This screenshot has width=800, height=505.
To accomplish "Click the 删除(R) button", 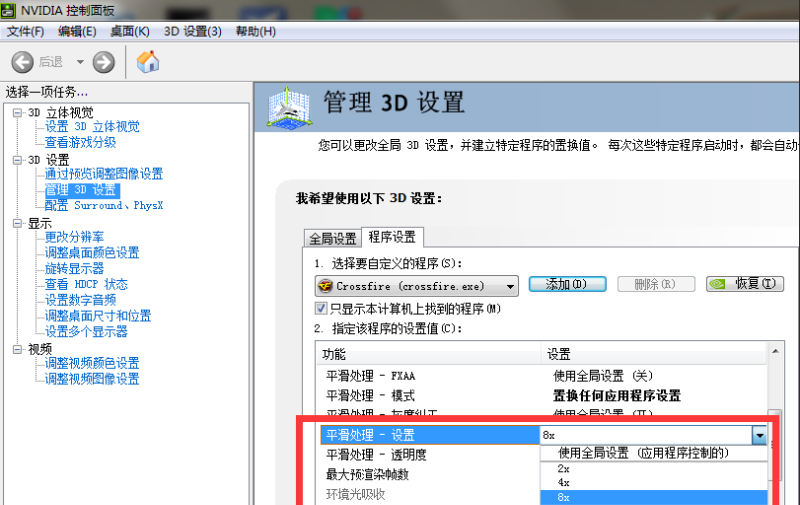I will 656,284.
